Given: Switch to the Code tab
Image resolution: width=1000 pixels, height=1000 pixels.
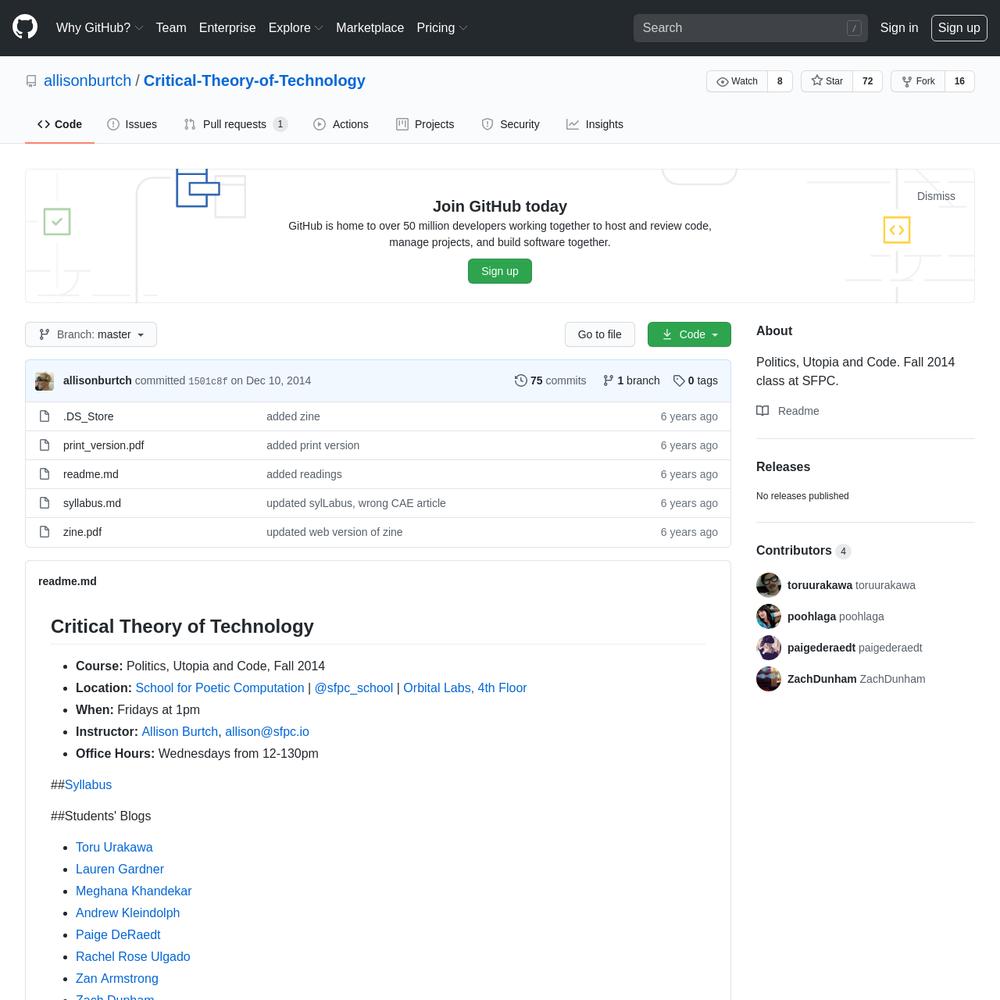Looking at the screenshot, I should click(x=60, y=124).
